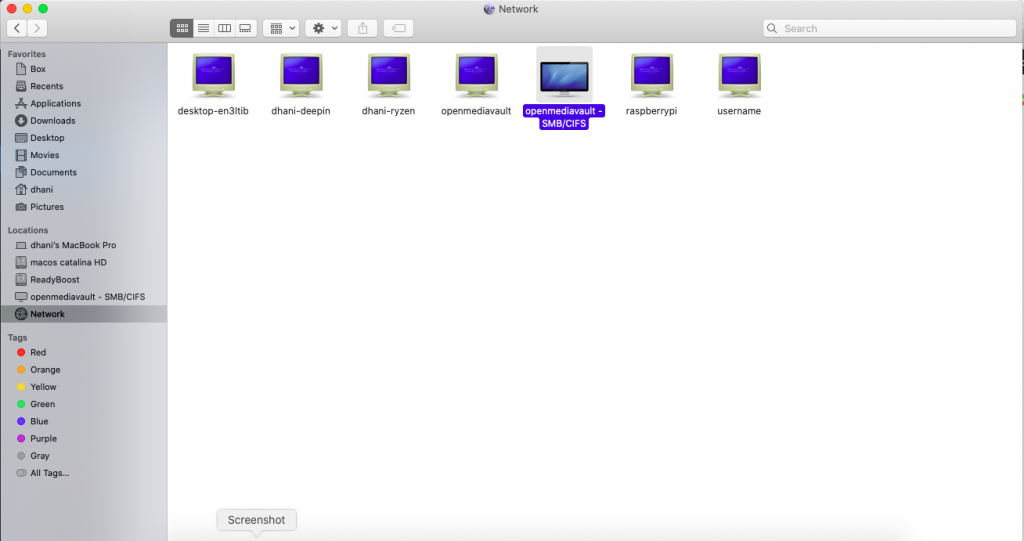
Task: Show All Tags in the sidebar
Action: (84, 473)
